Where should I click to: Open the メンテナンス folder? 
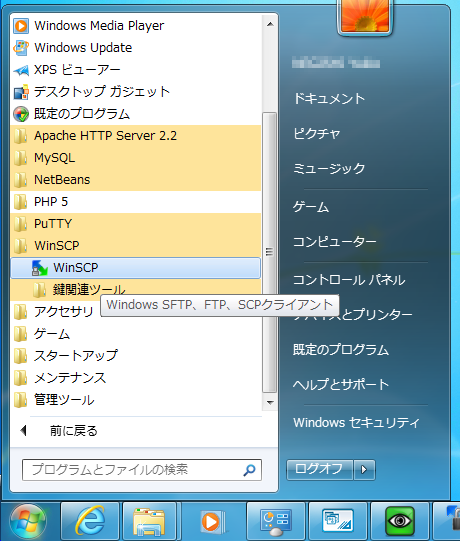pyautogui.click(x=136, y=378)
